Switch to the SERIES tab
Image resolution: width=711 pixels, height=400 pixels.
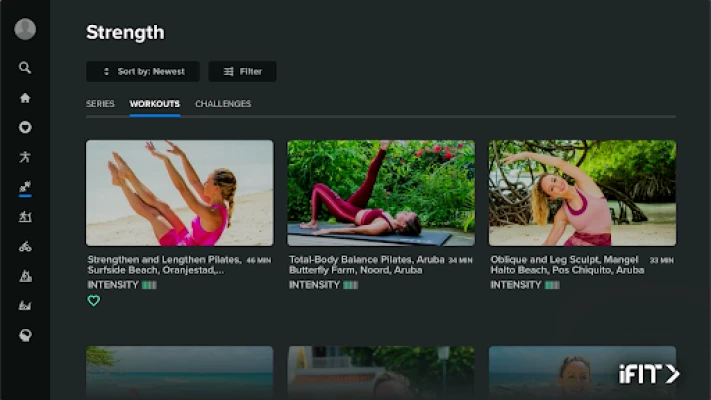[x=100, y=104]
